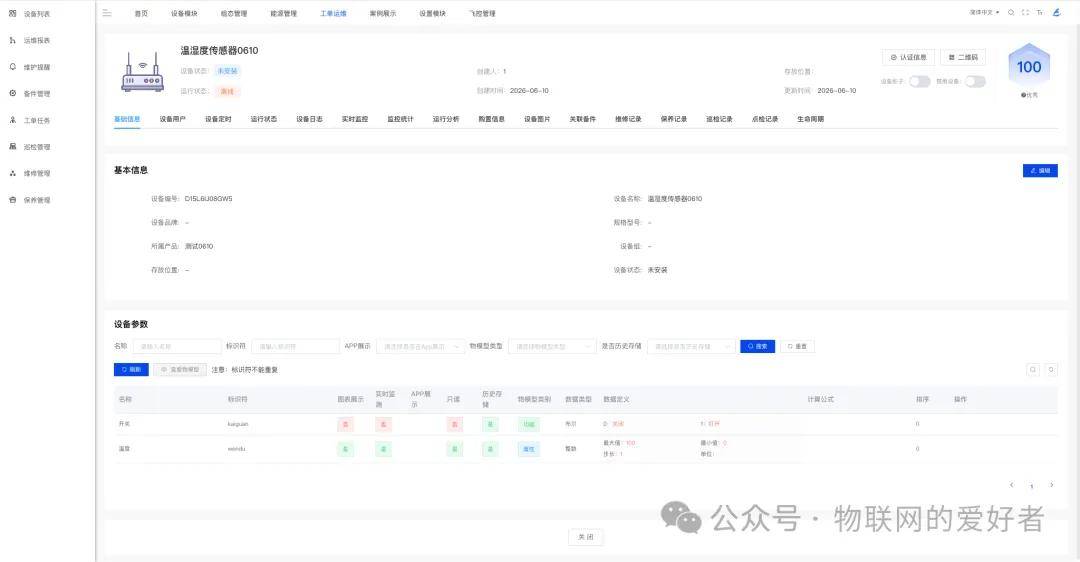1080x562 pixels.
Task: Open 组态管理 in the top navigation
Action: (x=233, y=13)
